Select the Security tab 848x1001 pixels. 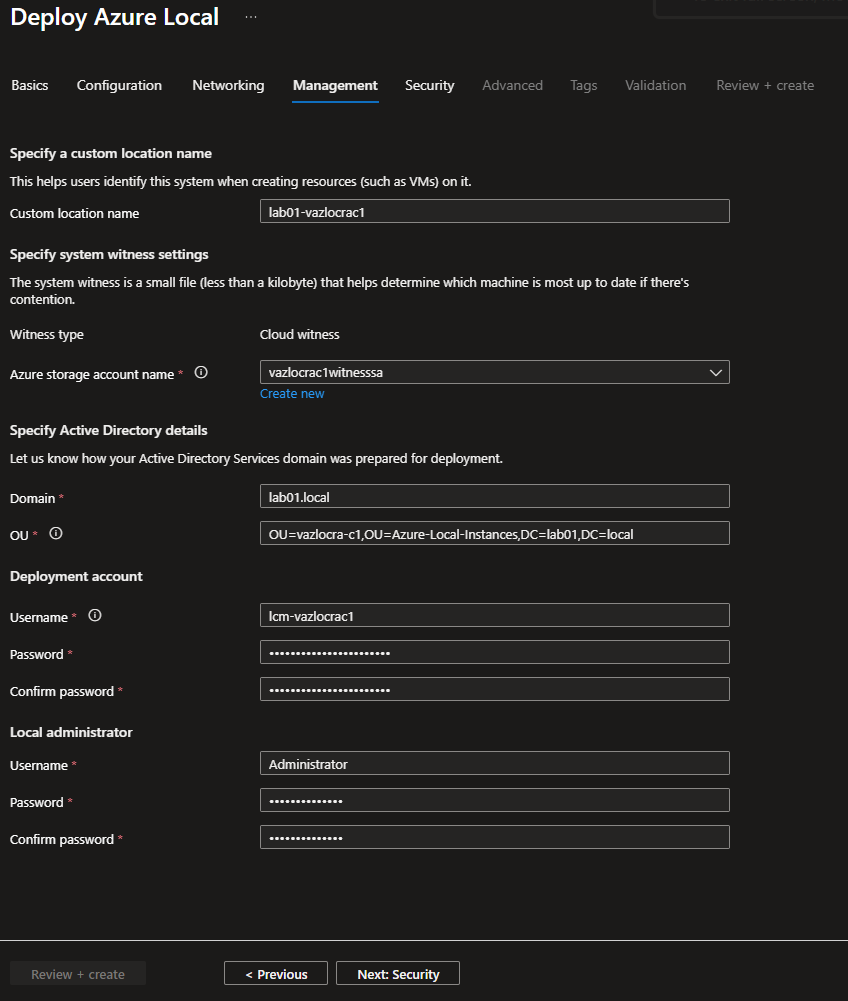[429, 85]
